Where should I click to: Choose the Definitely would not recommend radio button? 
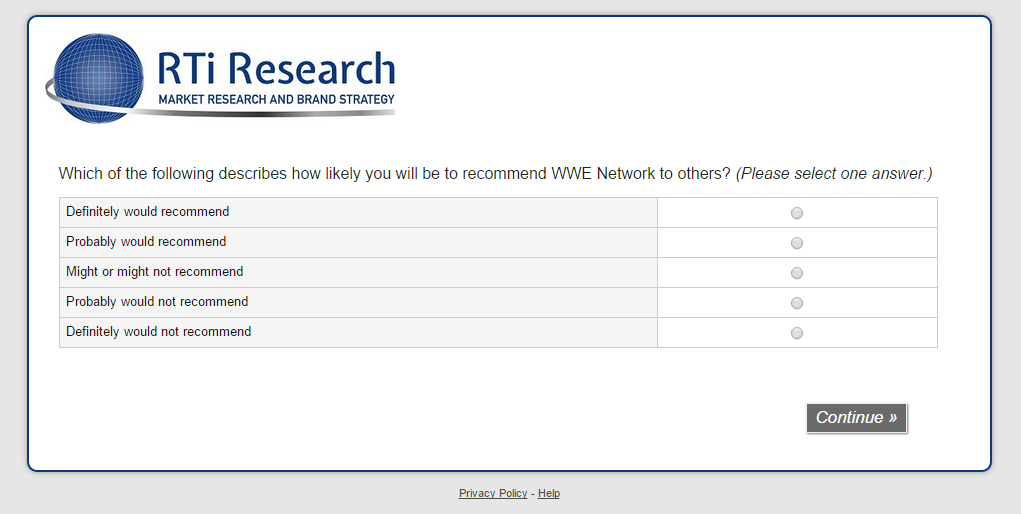797,333
